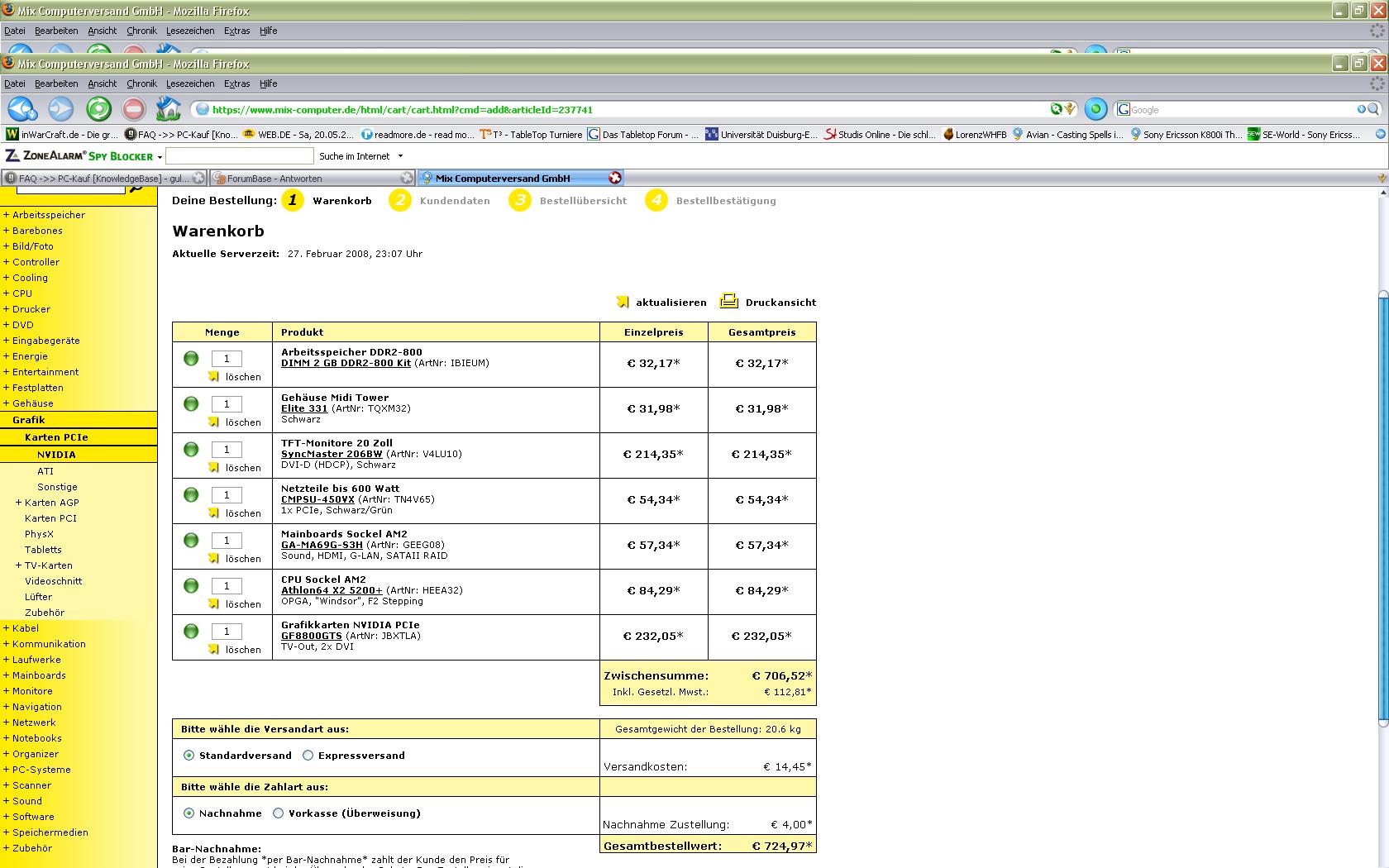The width and height of the screenshot is (1389, 868).
Task: Open the Datei menu in the front window
Action: [15, 83]
